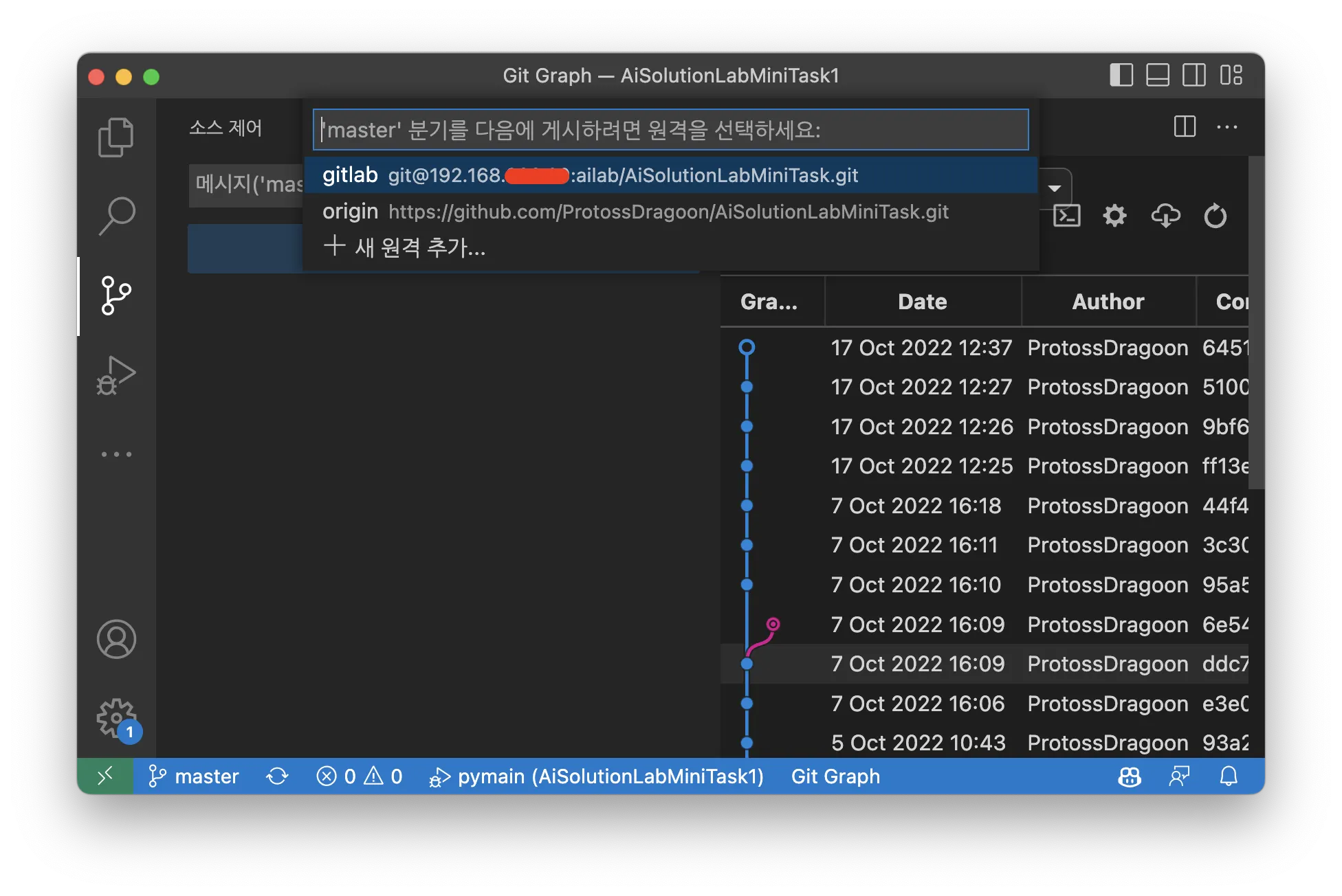This screenshot has width=1342, height=896.
Task: Open the branch dropdown arrow
Action: click(x=1054, y=188)
